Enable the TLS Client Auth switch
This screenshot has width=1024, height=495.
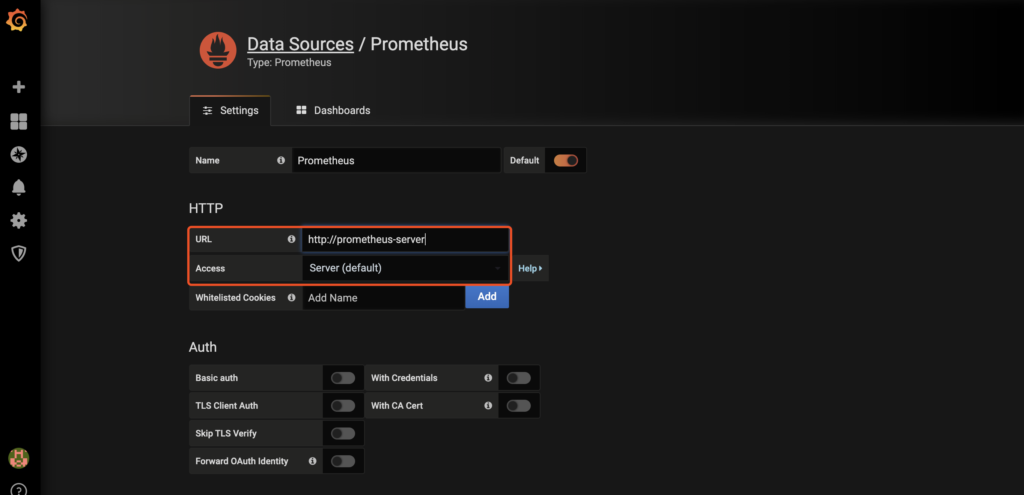[343, 406]
